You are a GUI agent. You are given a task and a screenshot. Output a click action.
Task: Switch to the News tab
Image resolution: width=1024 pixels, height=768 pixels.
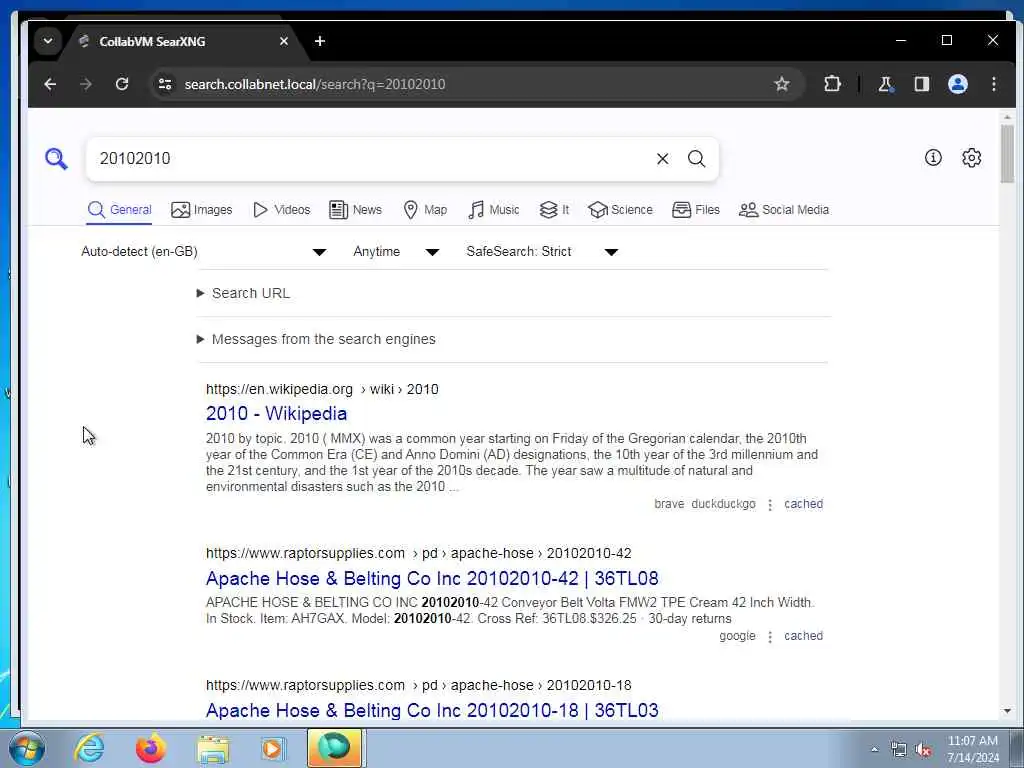(355, 210)
